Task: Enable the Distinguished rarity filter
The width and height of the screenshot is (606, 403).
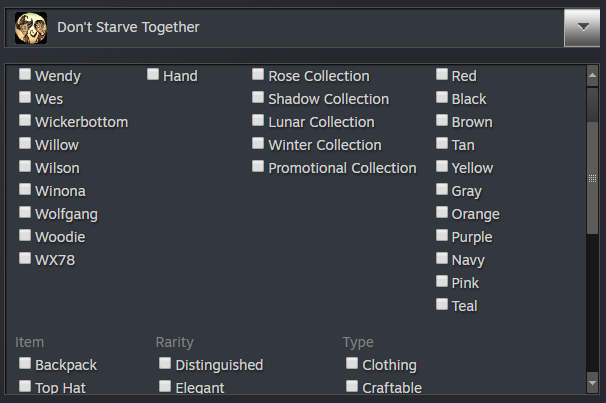Action: tap(166, 364)
